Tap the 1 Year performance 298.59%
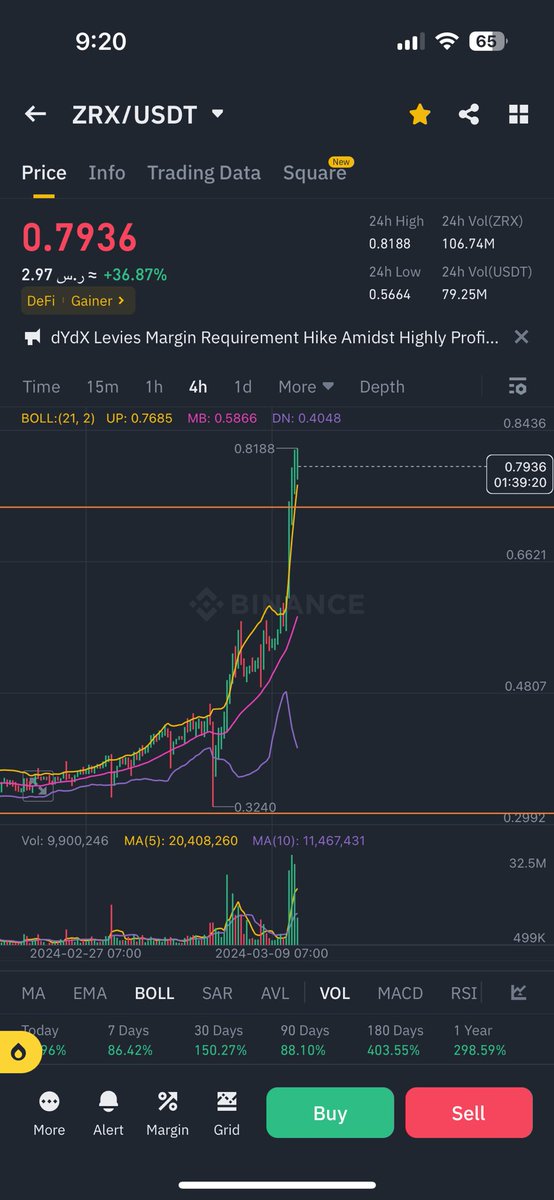 (478, 1050)
